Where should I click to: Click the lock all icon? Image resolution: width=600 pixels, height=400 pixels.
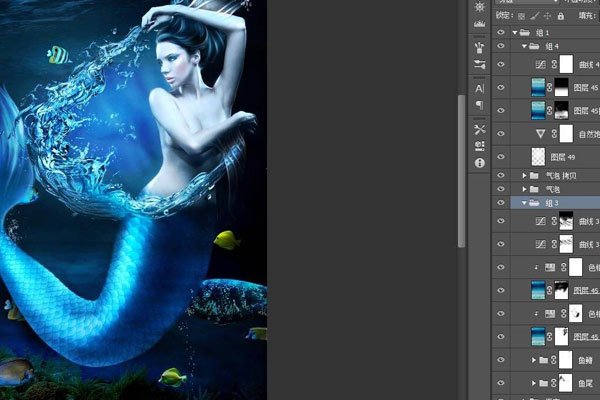(x=561, y=16)
